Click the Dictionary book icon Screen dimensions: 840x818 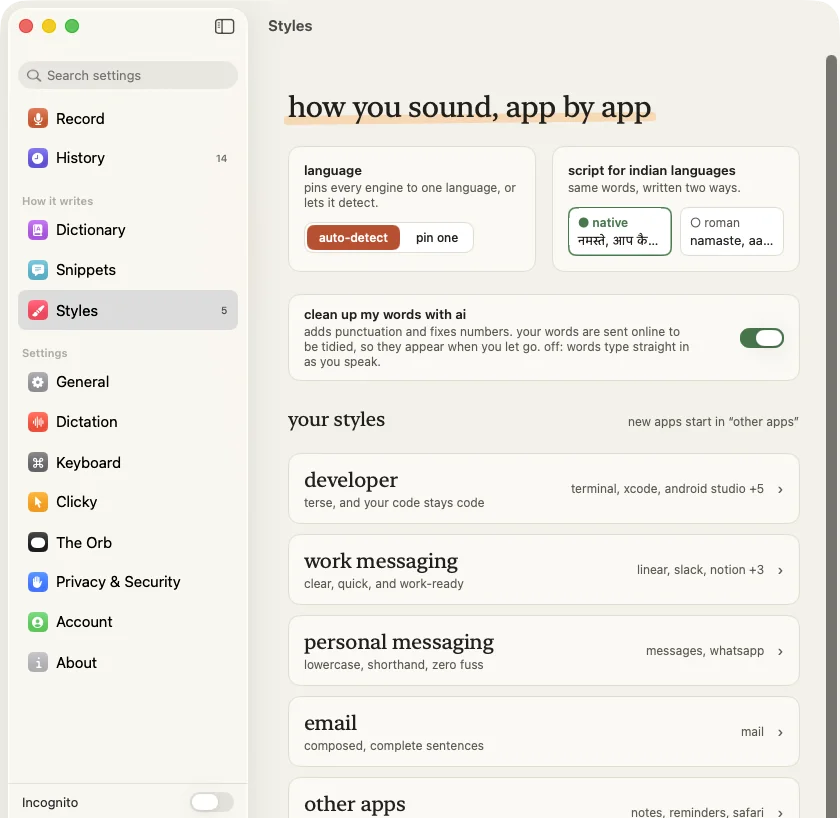(38, 230)
